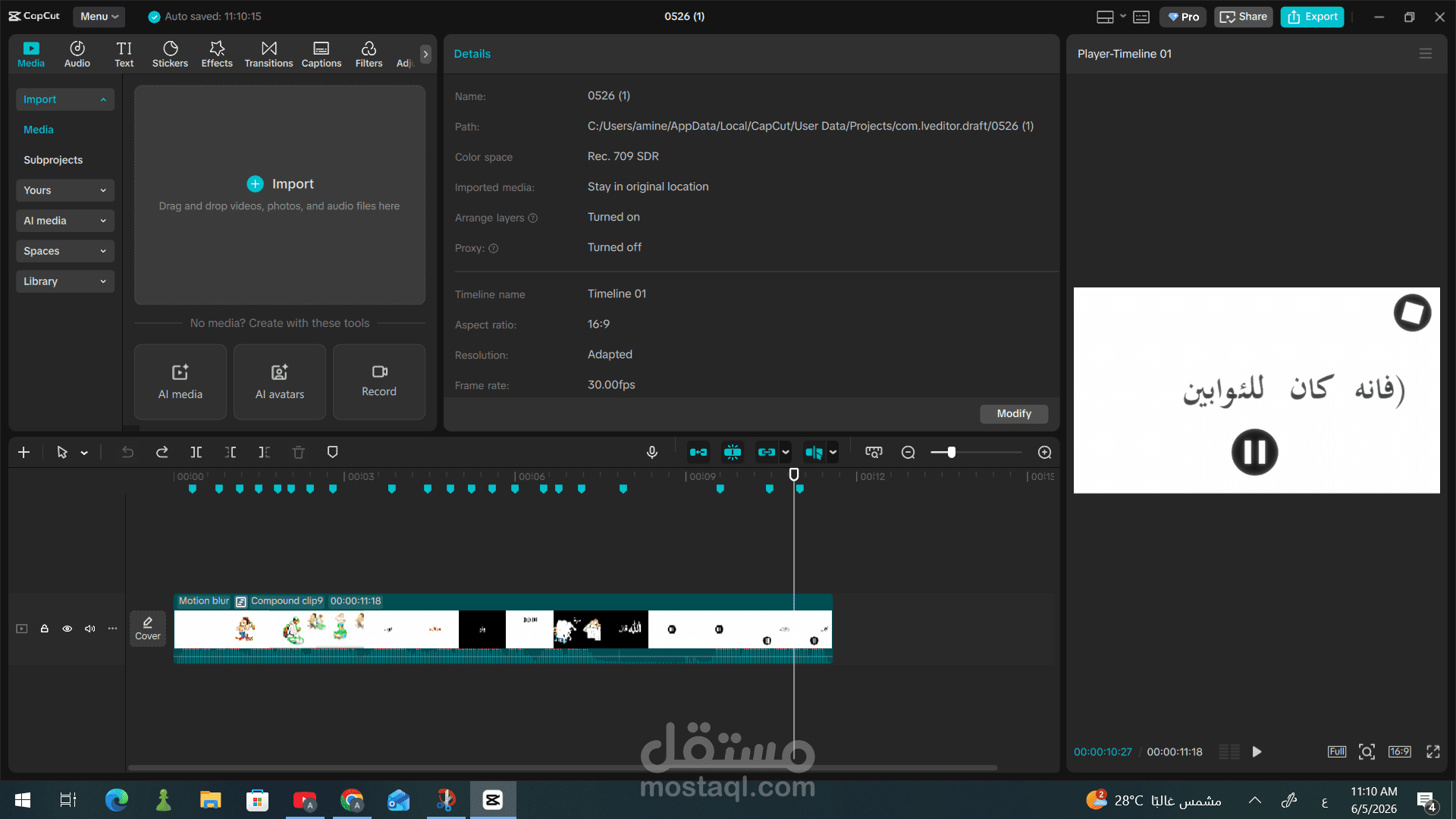Screen dimensions: 1456x819
Task: Click the Delete trash icon
Action: point(299,453)
